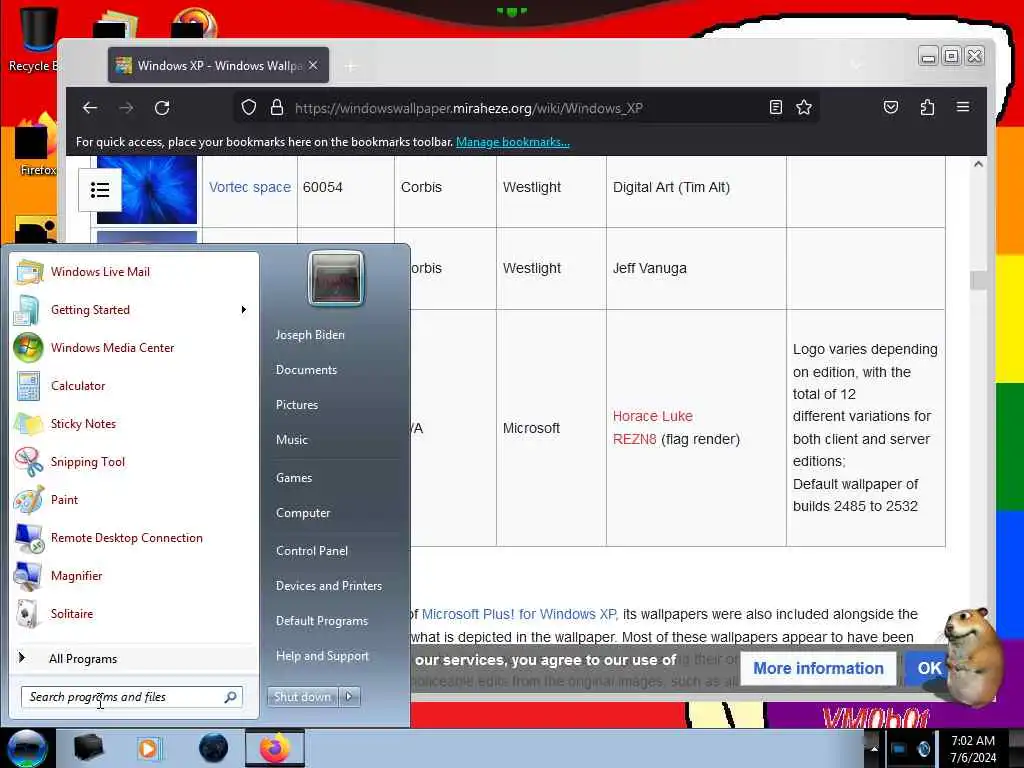This screenshot has height=768, width=1024.
Task: Open Pictures from Start menu
Action: click(x=296, y=405)
